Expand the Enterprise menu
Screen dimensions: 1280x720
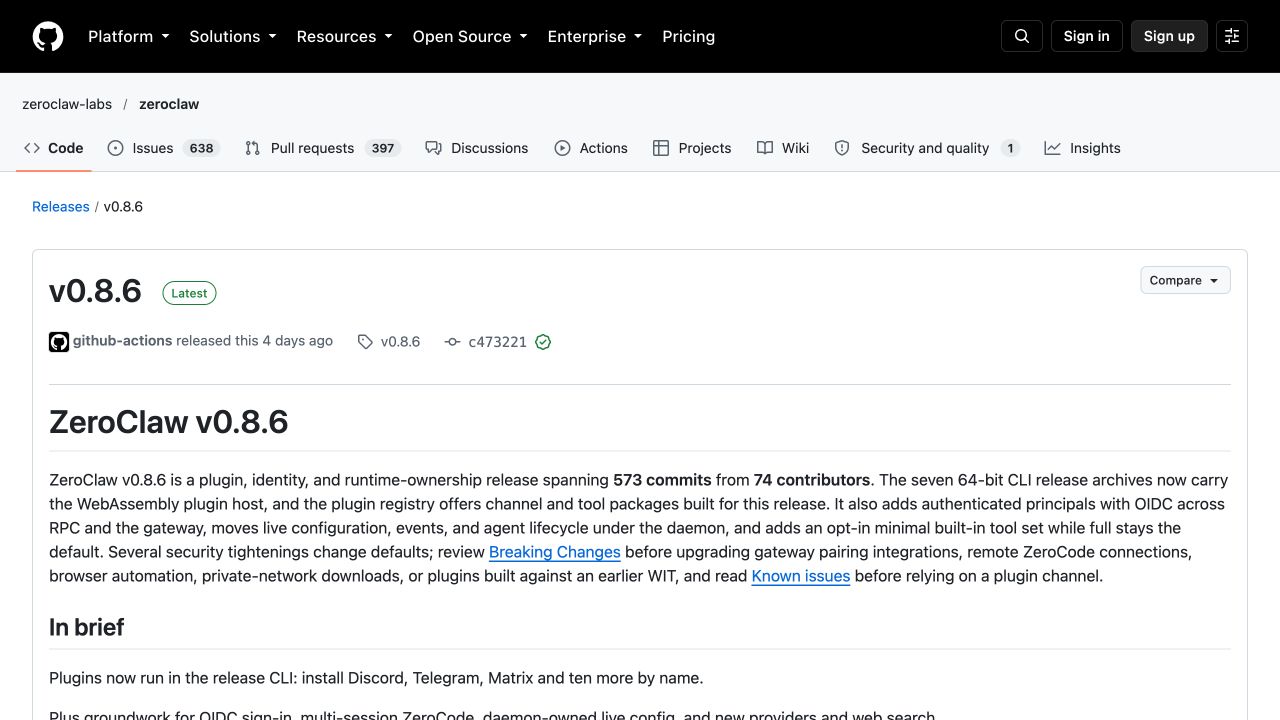(x=595, y=36)
